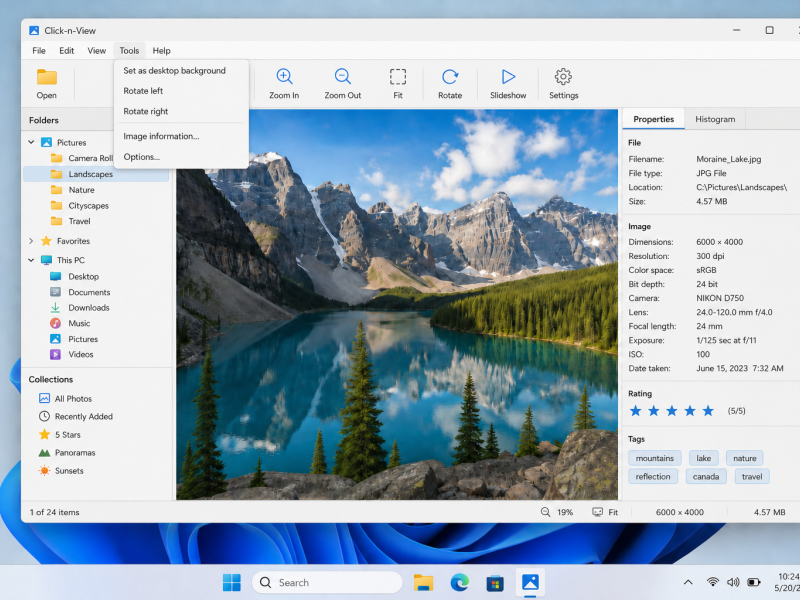
Task: Collapse the Pictures folder tree node
Action: click(31, 142)
